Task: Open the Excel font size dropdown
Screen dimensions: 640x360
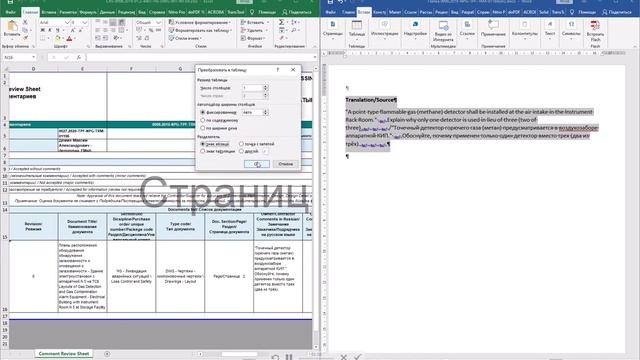Action: pos(84,22)
